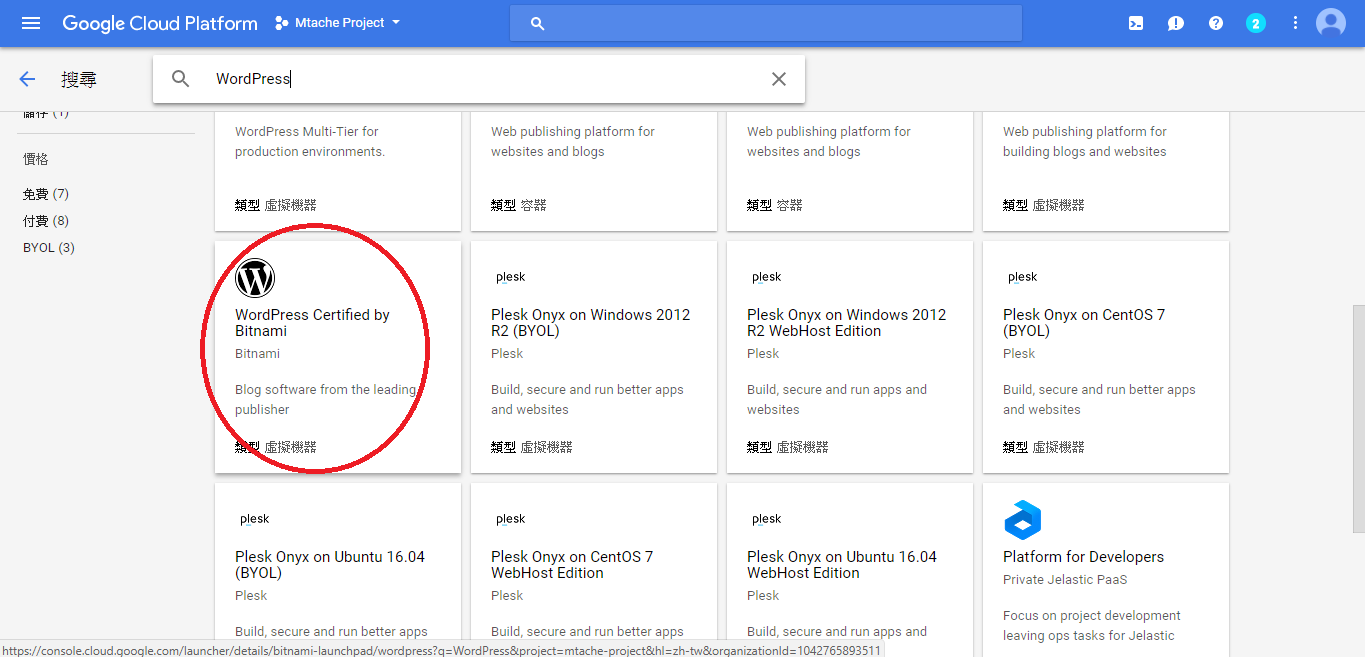
Task: Filter by 付費 (8) price
Action: tap(46, 221)
